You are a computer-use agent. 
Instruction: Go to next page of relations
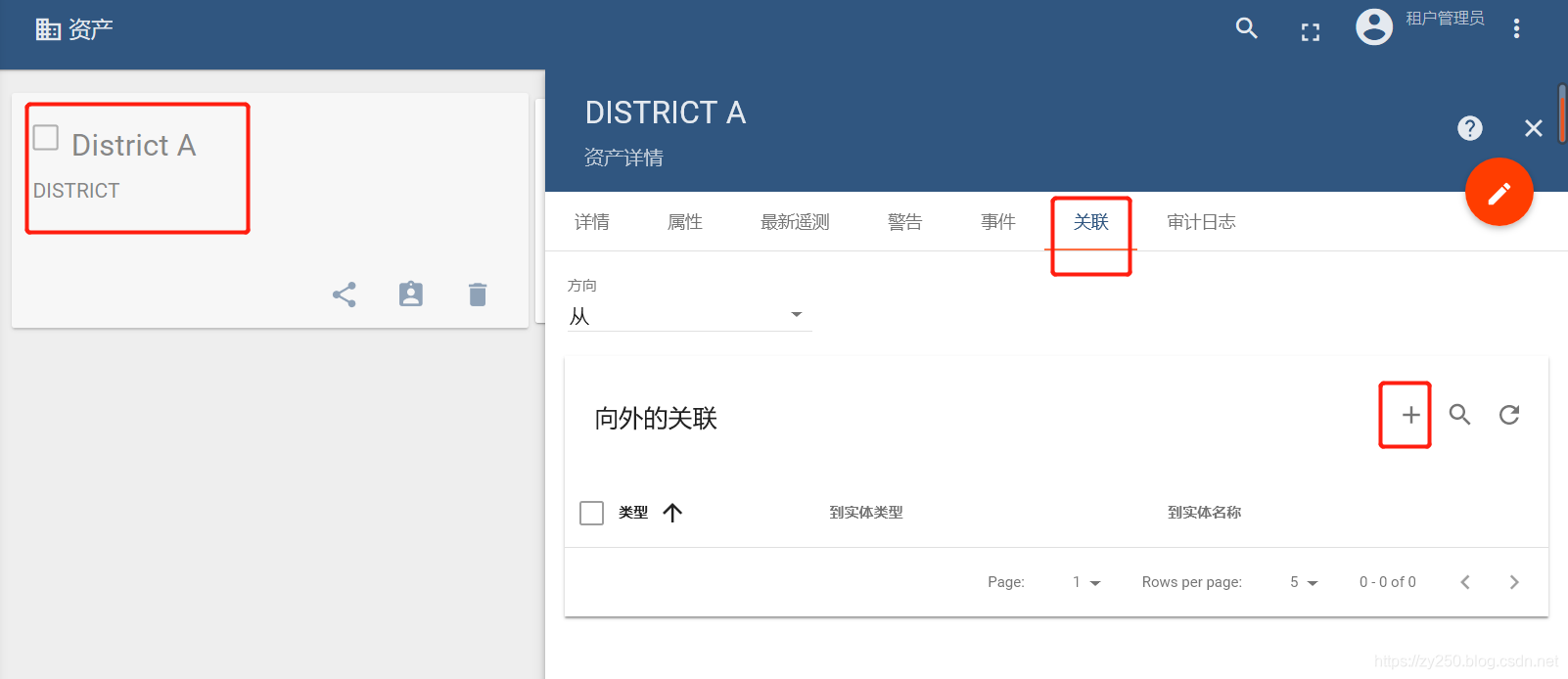click(1514, 582)
